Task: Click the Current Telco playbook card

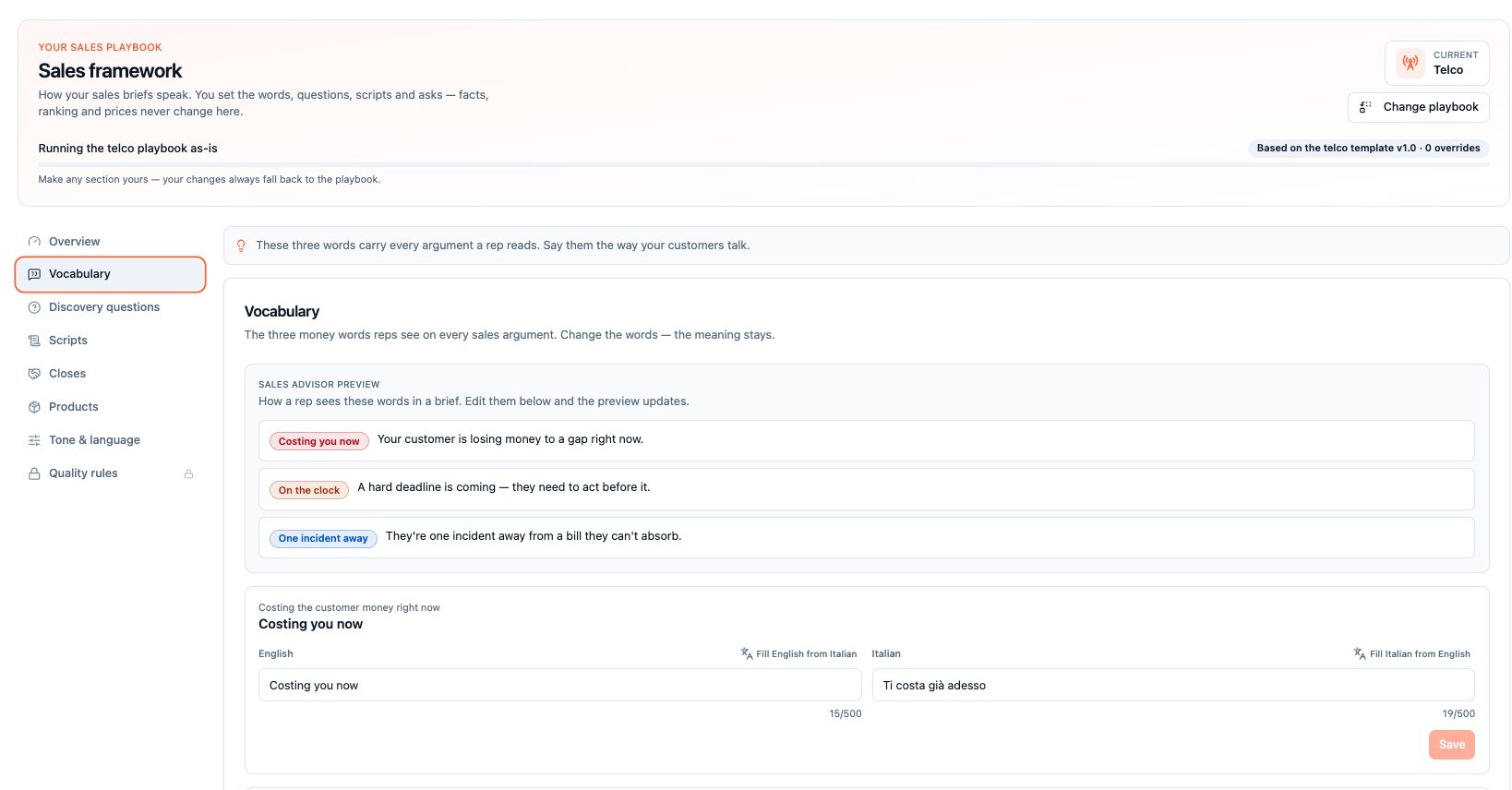Action: pyautogui.click(x=1436, y=63)
